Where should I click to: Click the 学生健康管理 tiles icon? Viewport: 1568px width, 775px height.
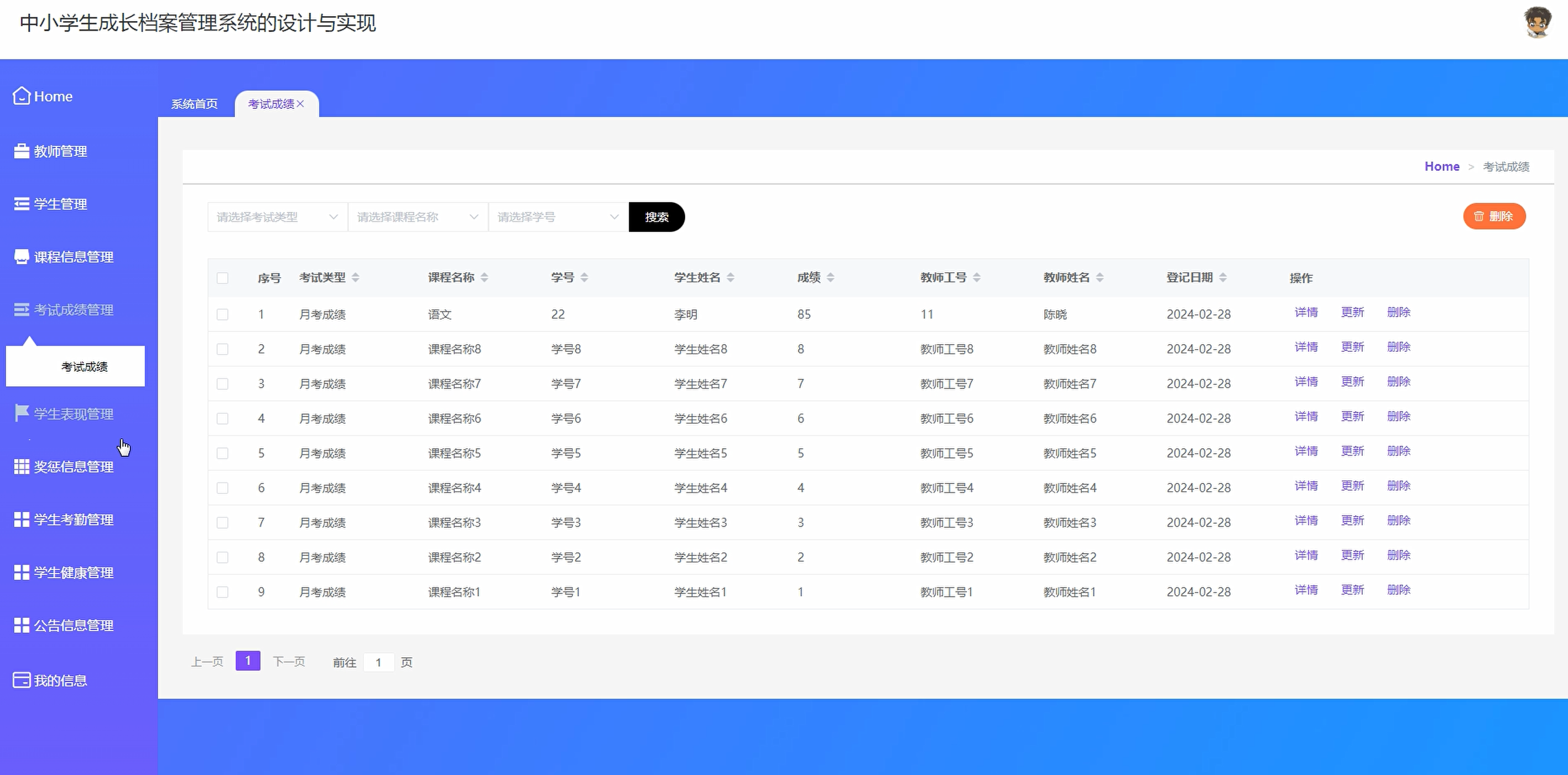point(22,573)
